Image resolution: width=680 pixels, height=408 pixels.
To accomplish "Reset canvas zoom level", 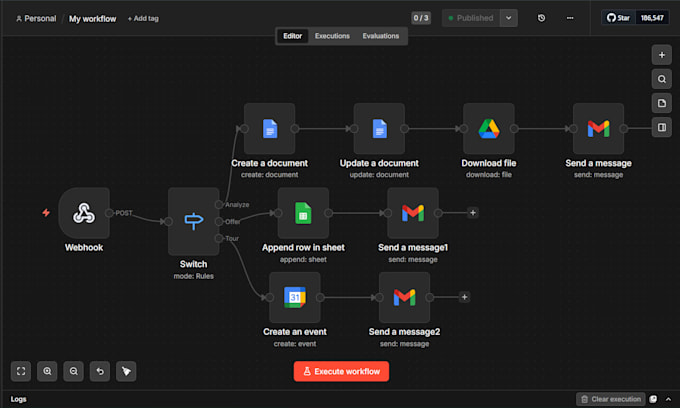I will pos(100,371).
